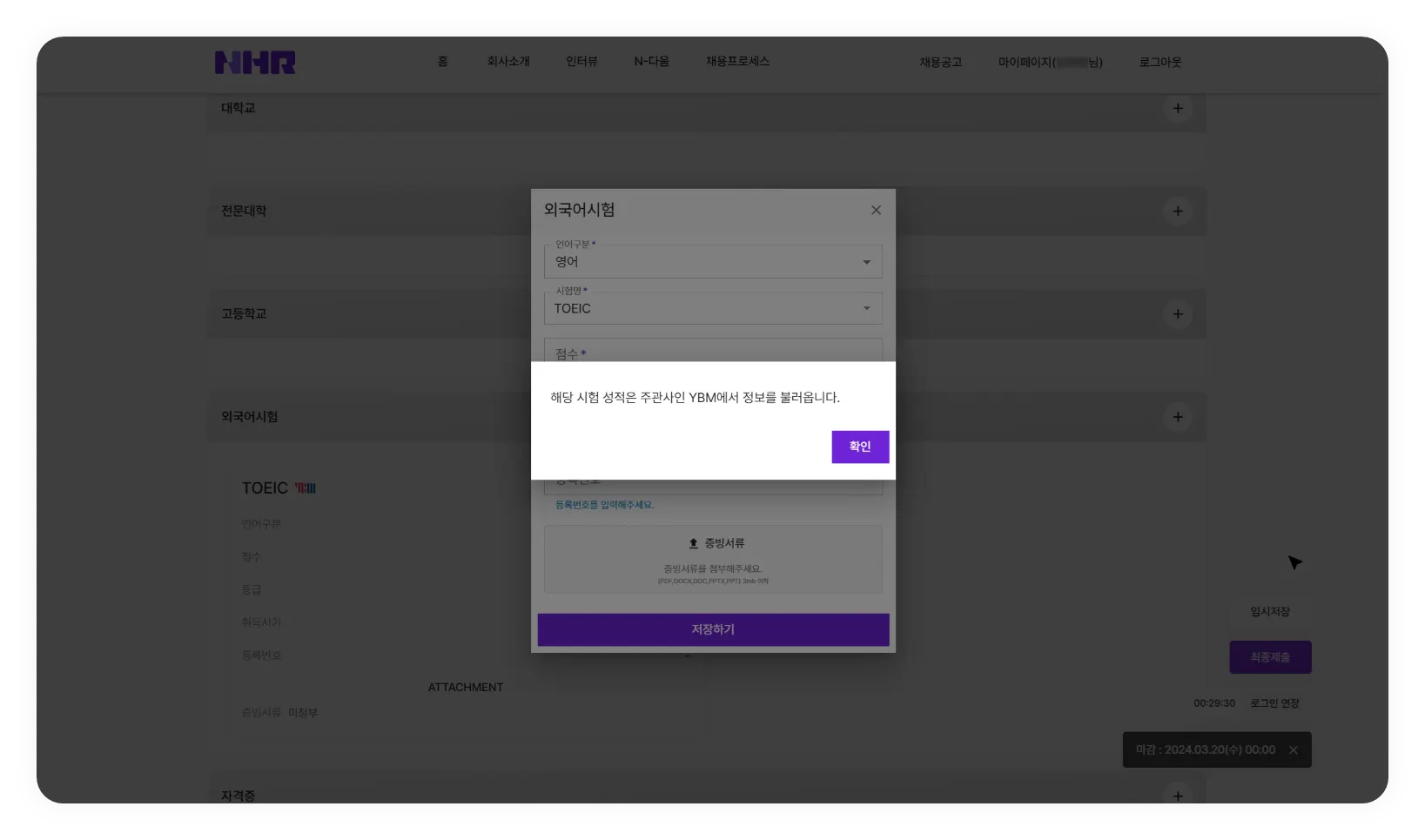1425x840 pixels.
Task: Click the 마감 : 2024.03.20(수) 00:00 text
Action: tap(1206, 750)
